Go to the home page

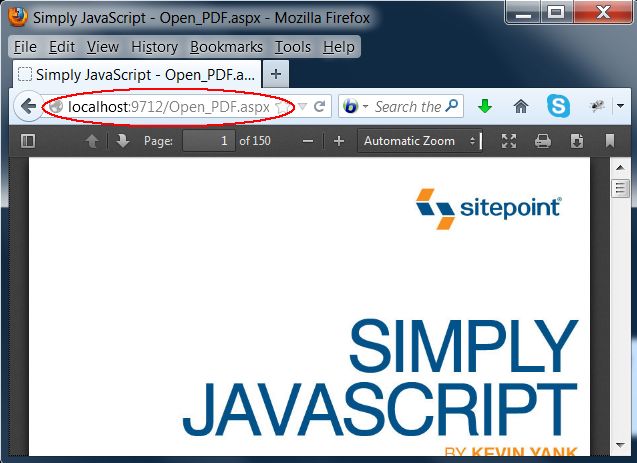[521, 107]
